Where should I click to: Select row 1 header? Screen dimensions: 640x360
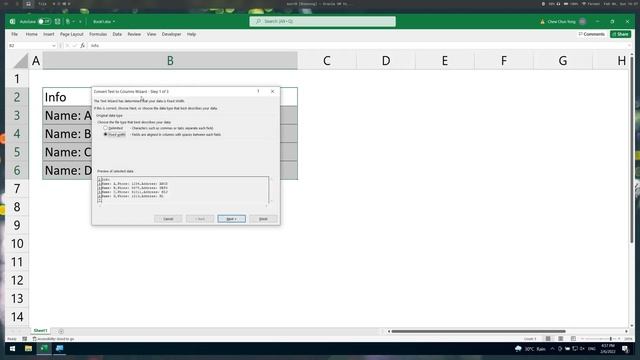pos(17,78)
